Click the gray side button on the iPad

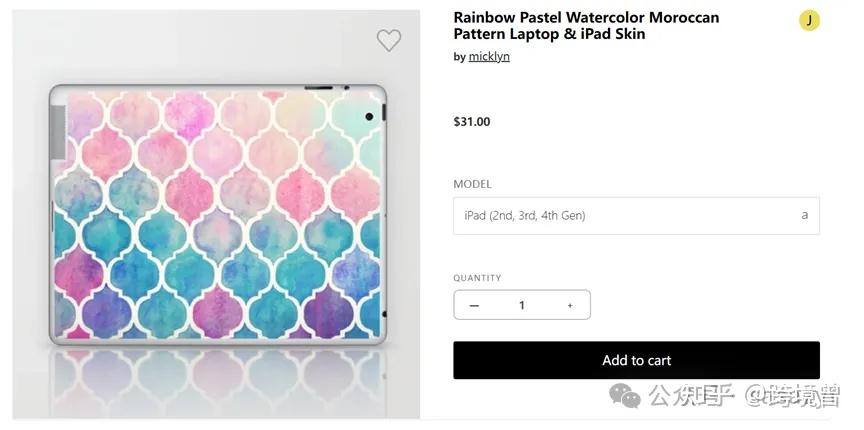pos(57,130)
